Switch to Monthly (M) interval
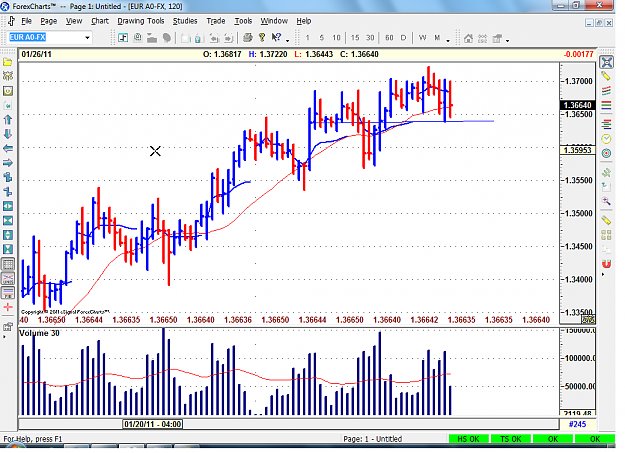This screenshot has width=625, height=453. point(437,38)
